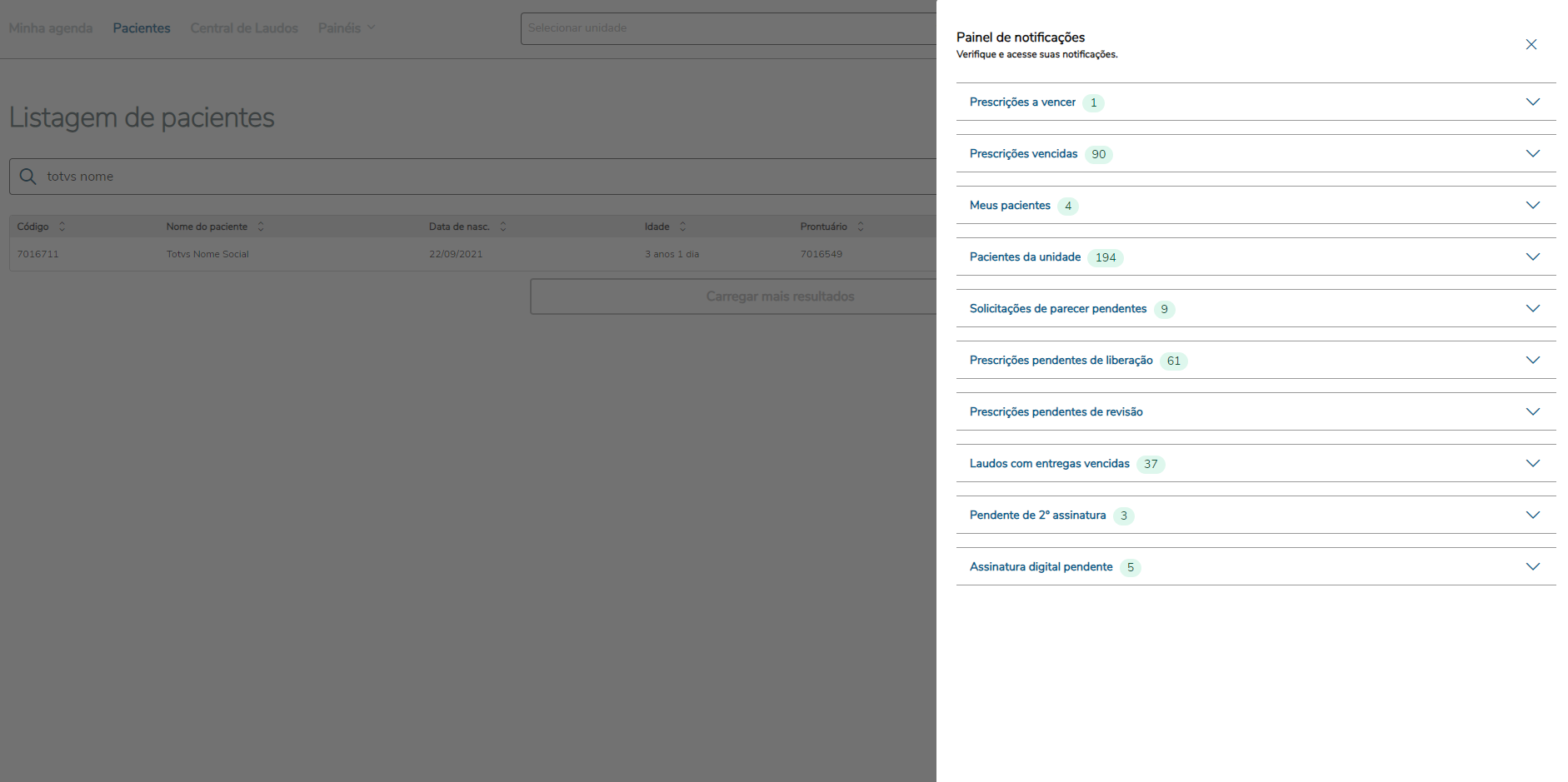Image resolution: width=1568 pixels, height=782 pixels.
Task: Sort by Nome do paciente arrows
Action: 261,227
